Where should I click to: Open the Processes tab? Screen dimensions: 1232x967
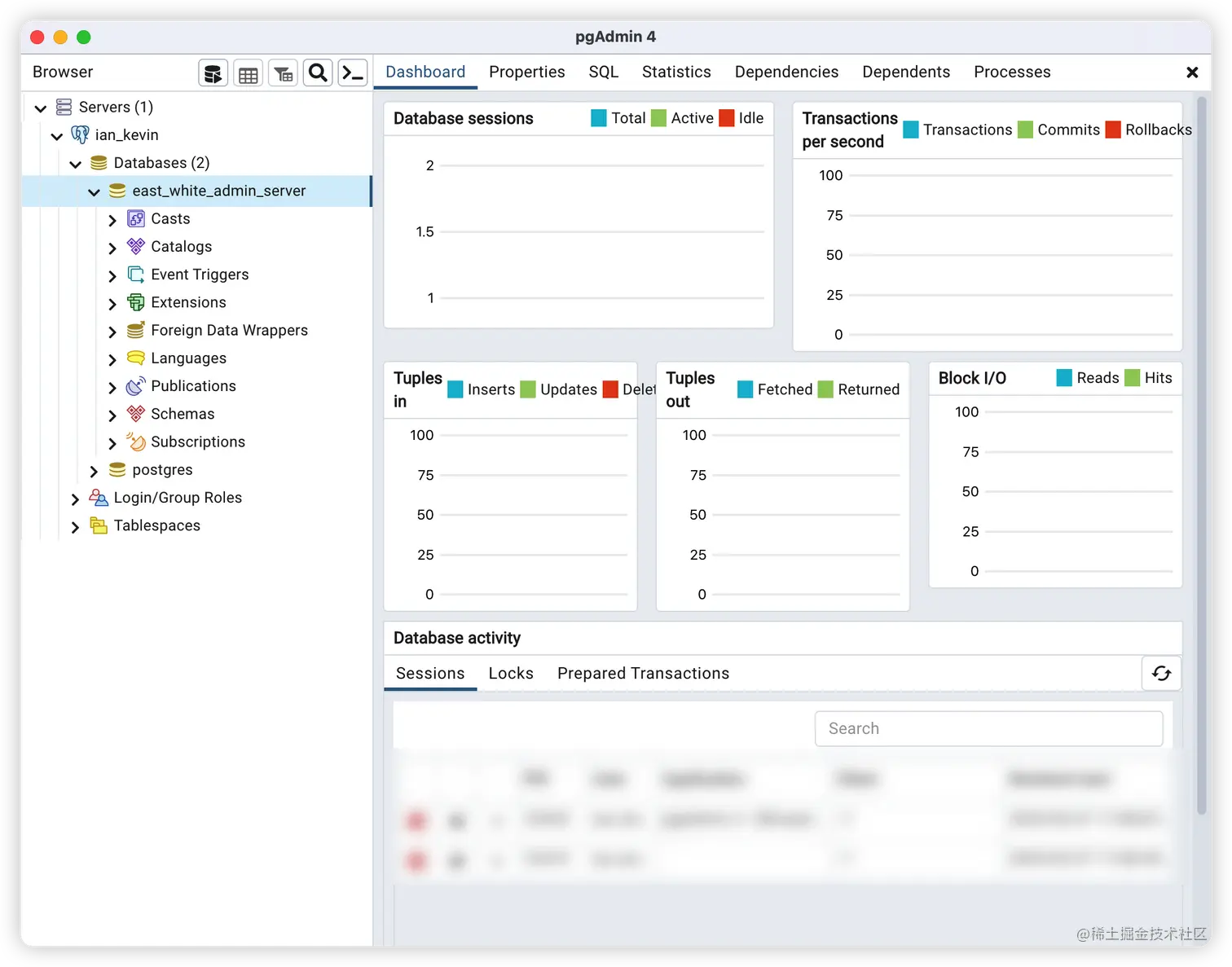(1012, 72)
